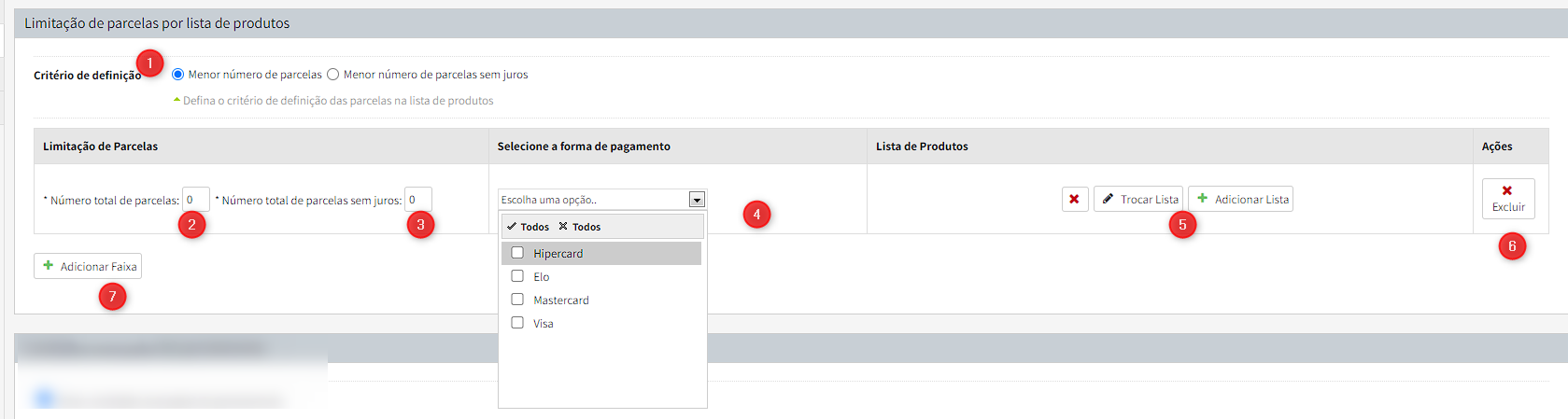Select the 'Menor número de parcelas' radio

pyautogui.click(x=177, y=75)
